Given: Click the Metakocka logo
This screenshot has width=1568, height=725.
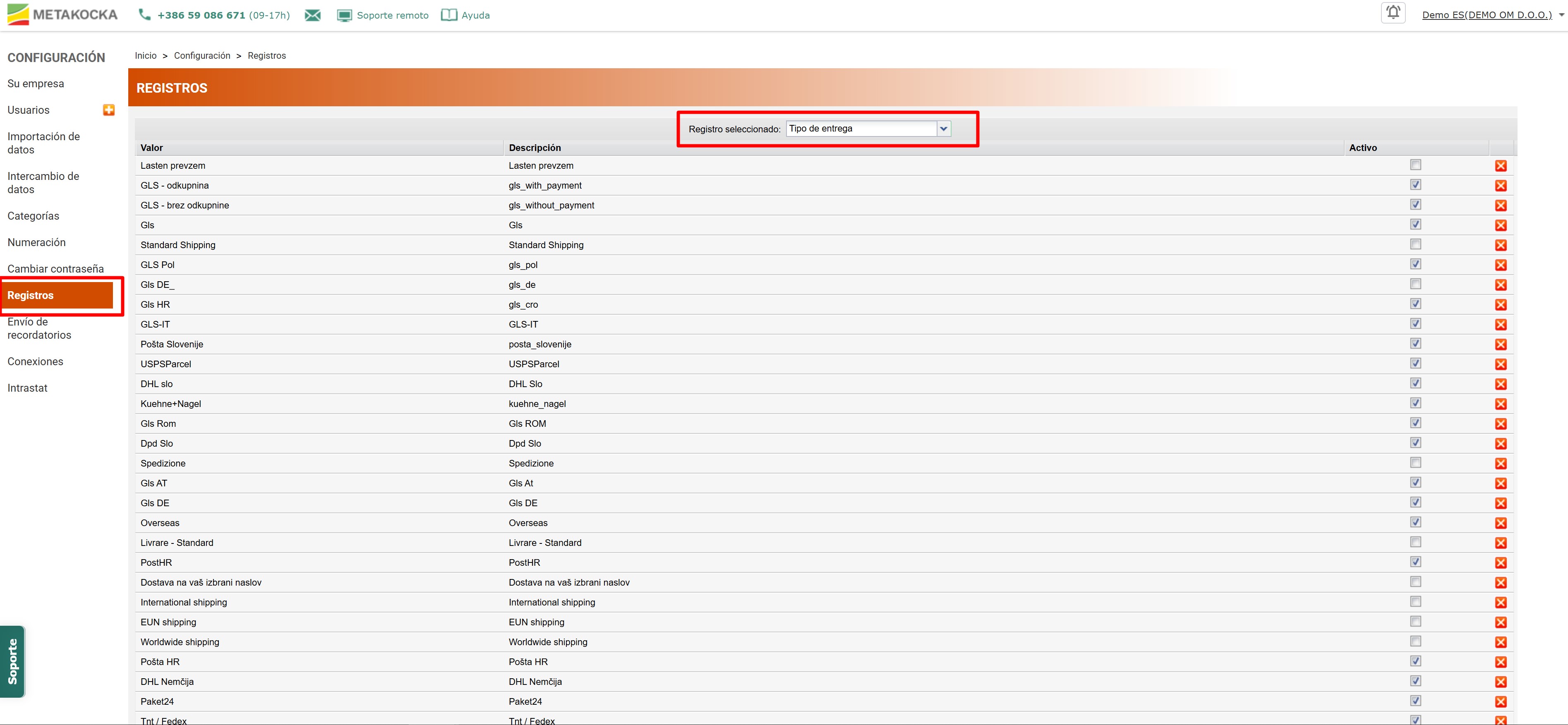Looking at the screenshot, I should (x=63, y=14).
